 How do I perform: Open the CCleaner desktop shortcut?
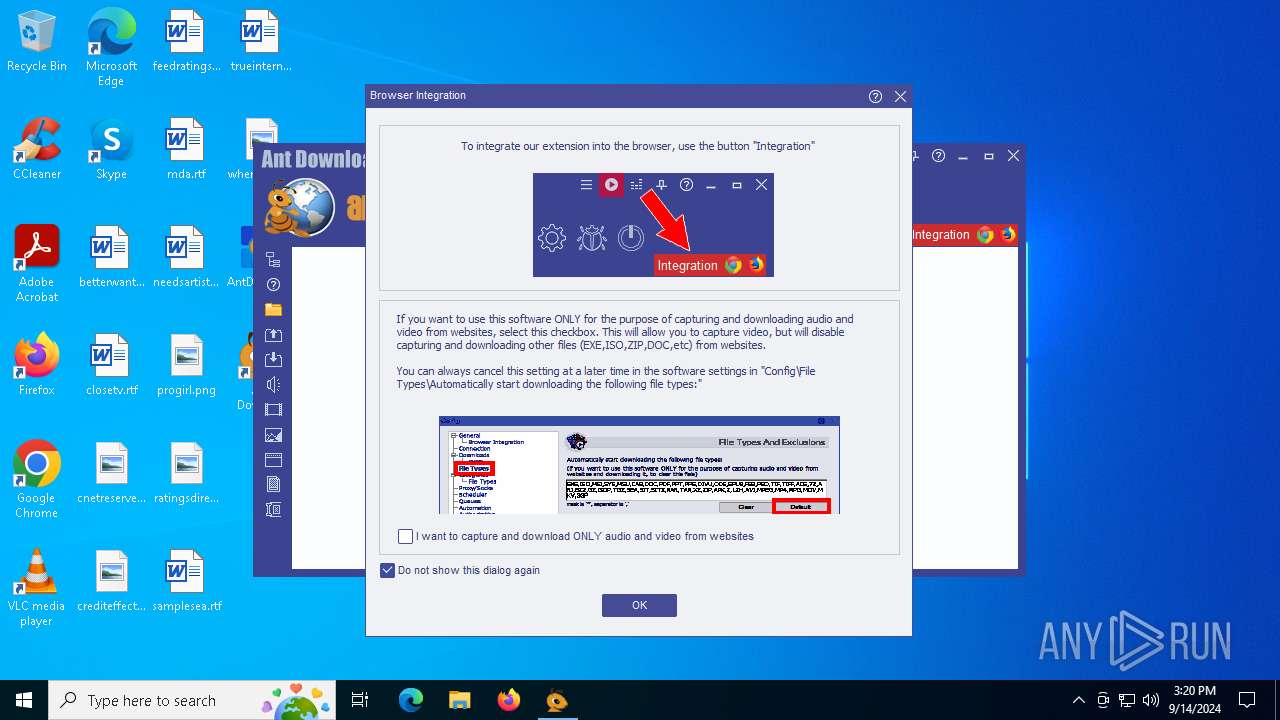(x=37, y=150)
